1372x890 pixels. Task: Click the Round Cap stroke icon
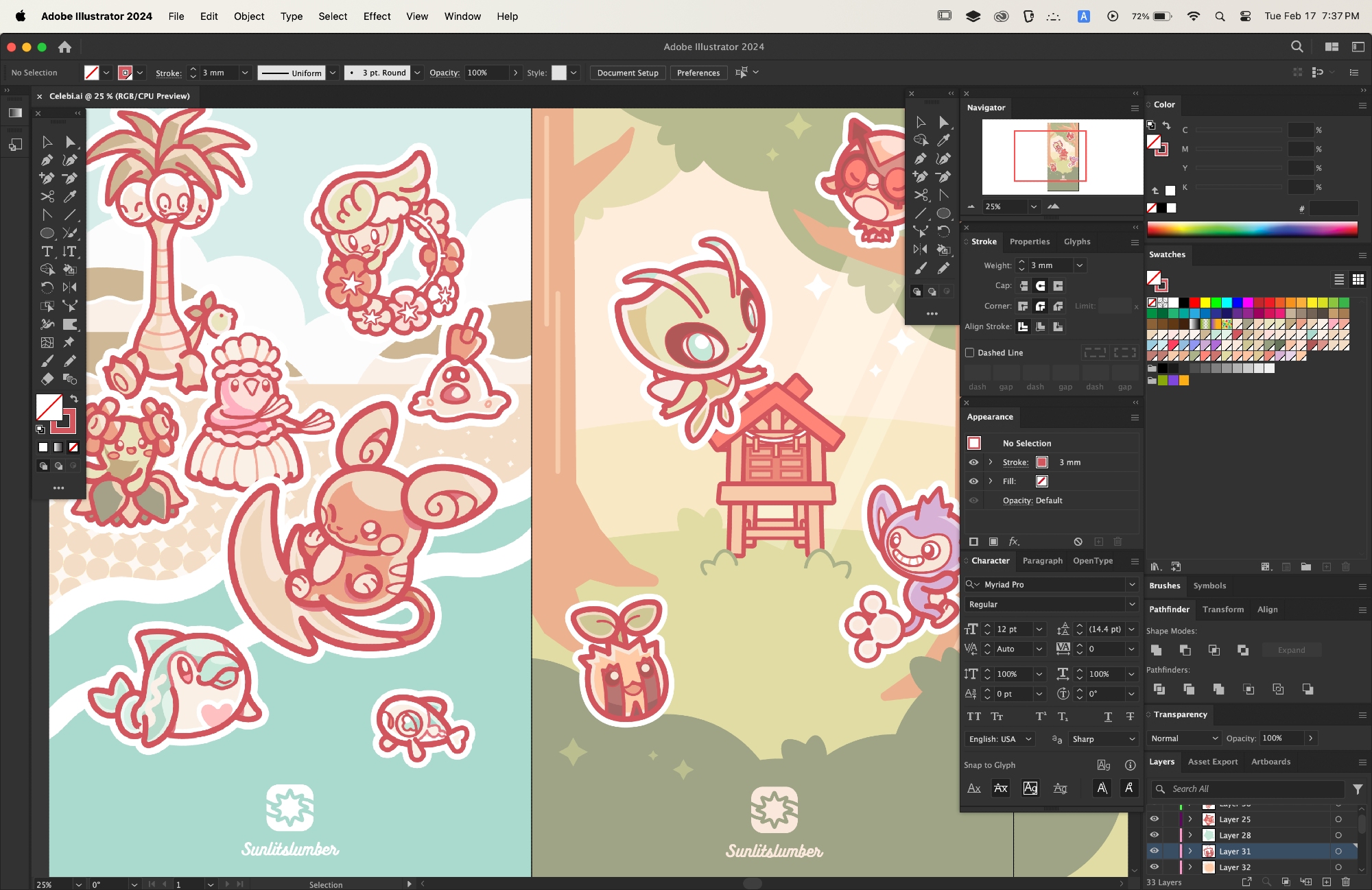[x=1041, y=286]
